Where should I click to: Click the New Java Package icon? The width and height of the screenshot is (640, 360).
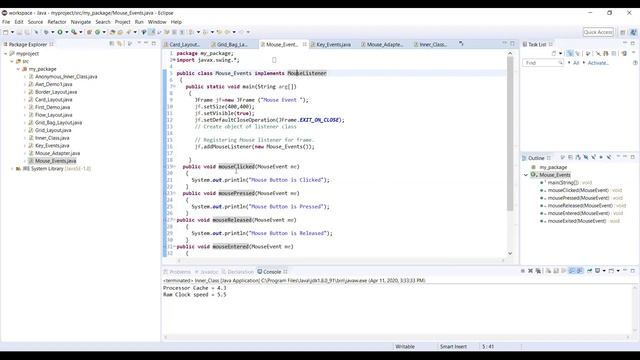tap(89, 32)
